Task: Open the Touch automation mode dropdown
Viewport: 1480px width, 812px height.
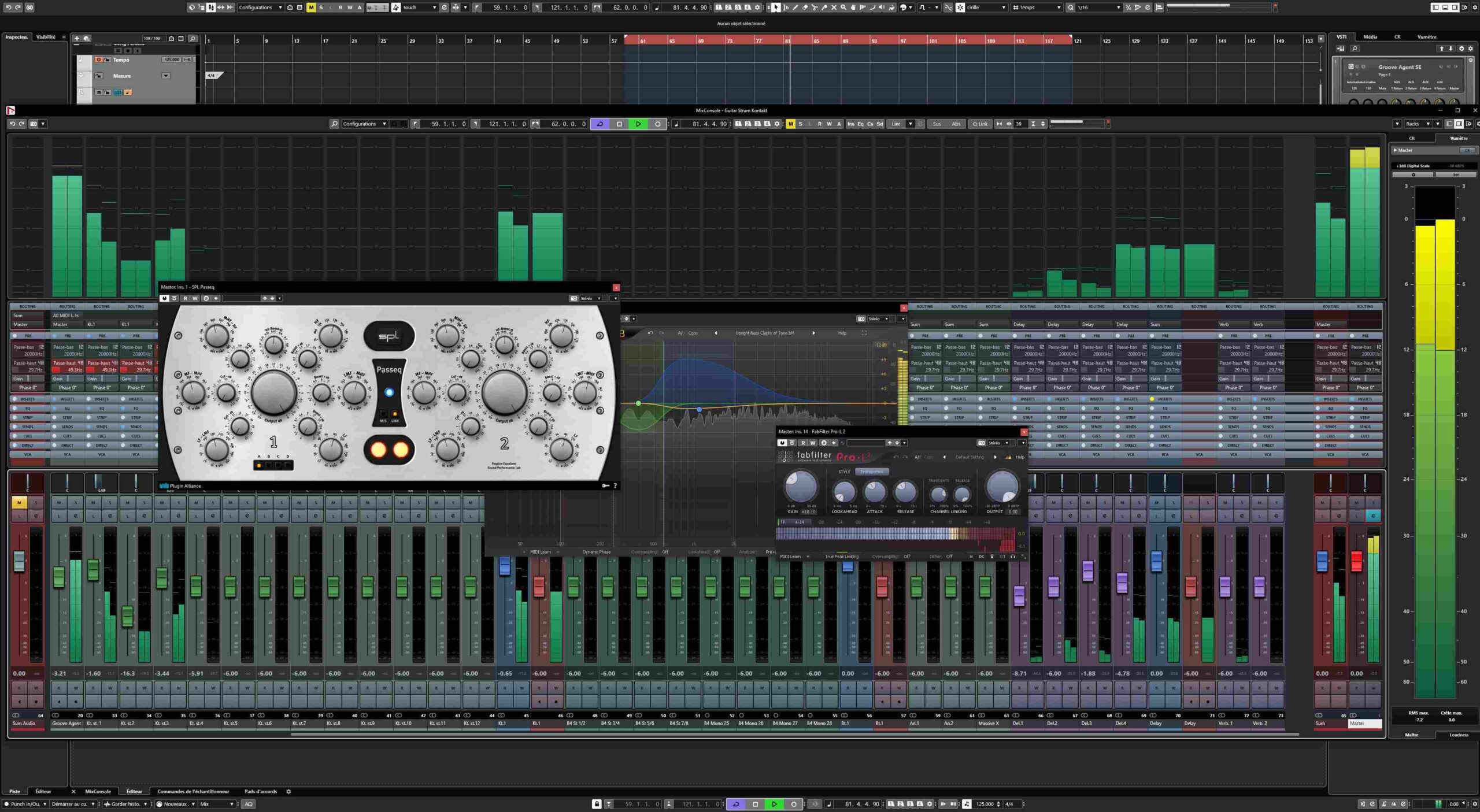Action: click(x=419, y=8)
